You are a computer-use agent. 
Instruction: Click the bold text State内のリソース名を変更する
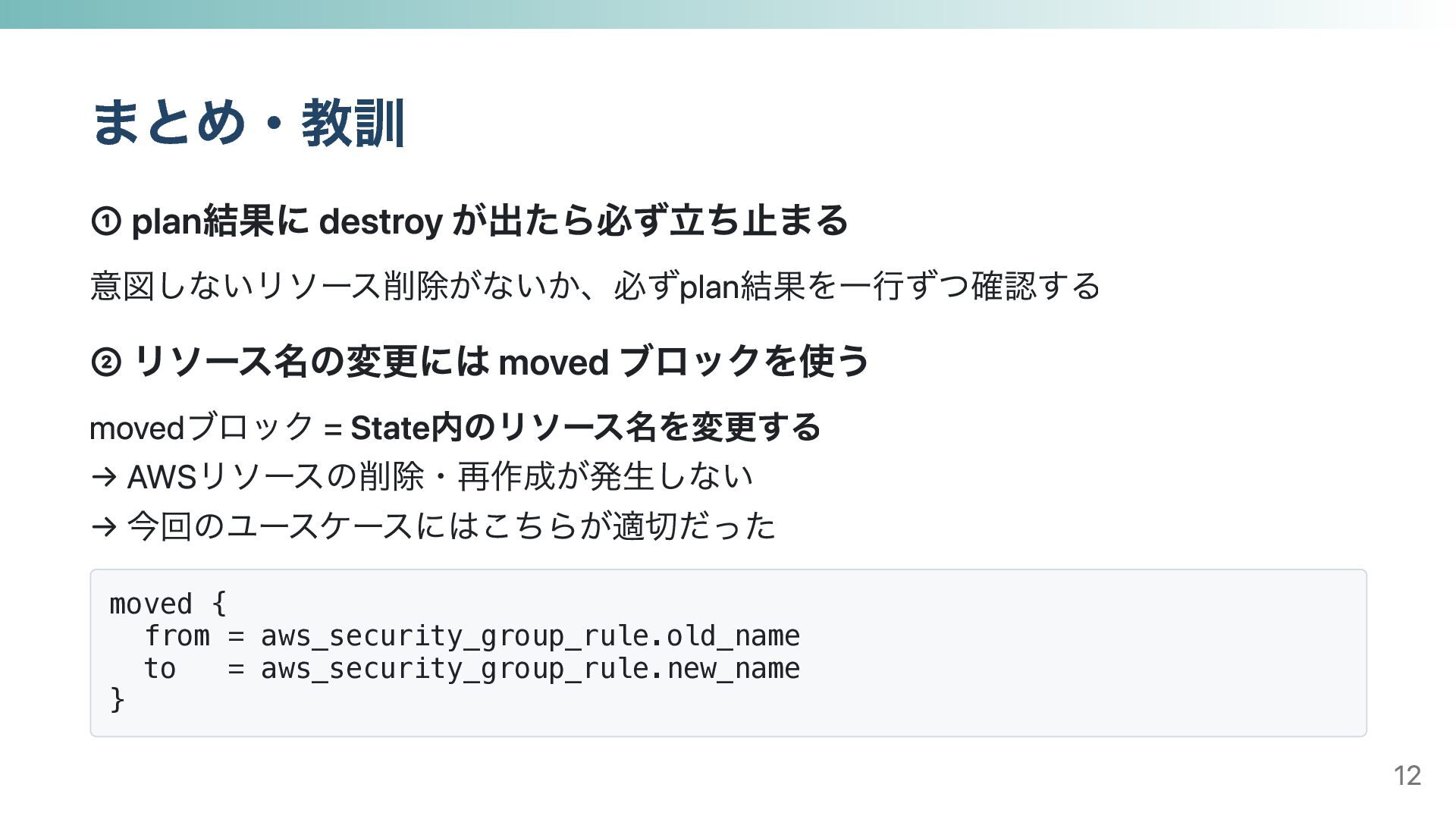[x=585, y=428]
